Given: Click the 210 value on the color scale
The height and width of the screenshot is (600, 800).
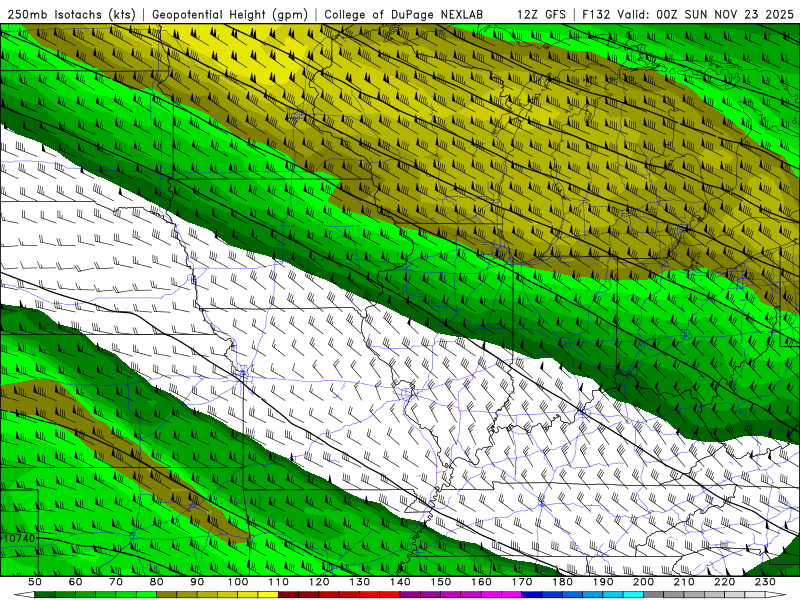Looking at the screenshot, I should pyautogui.click(x=684, y=582).
